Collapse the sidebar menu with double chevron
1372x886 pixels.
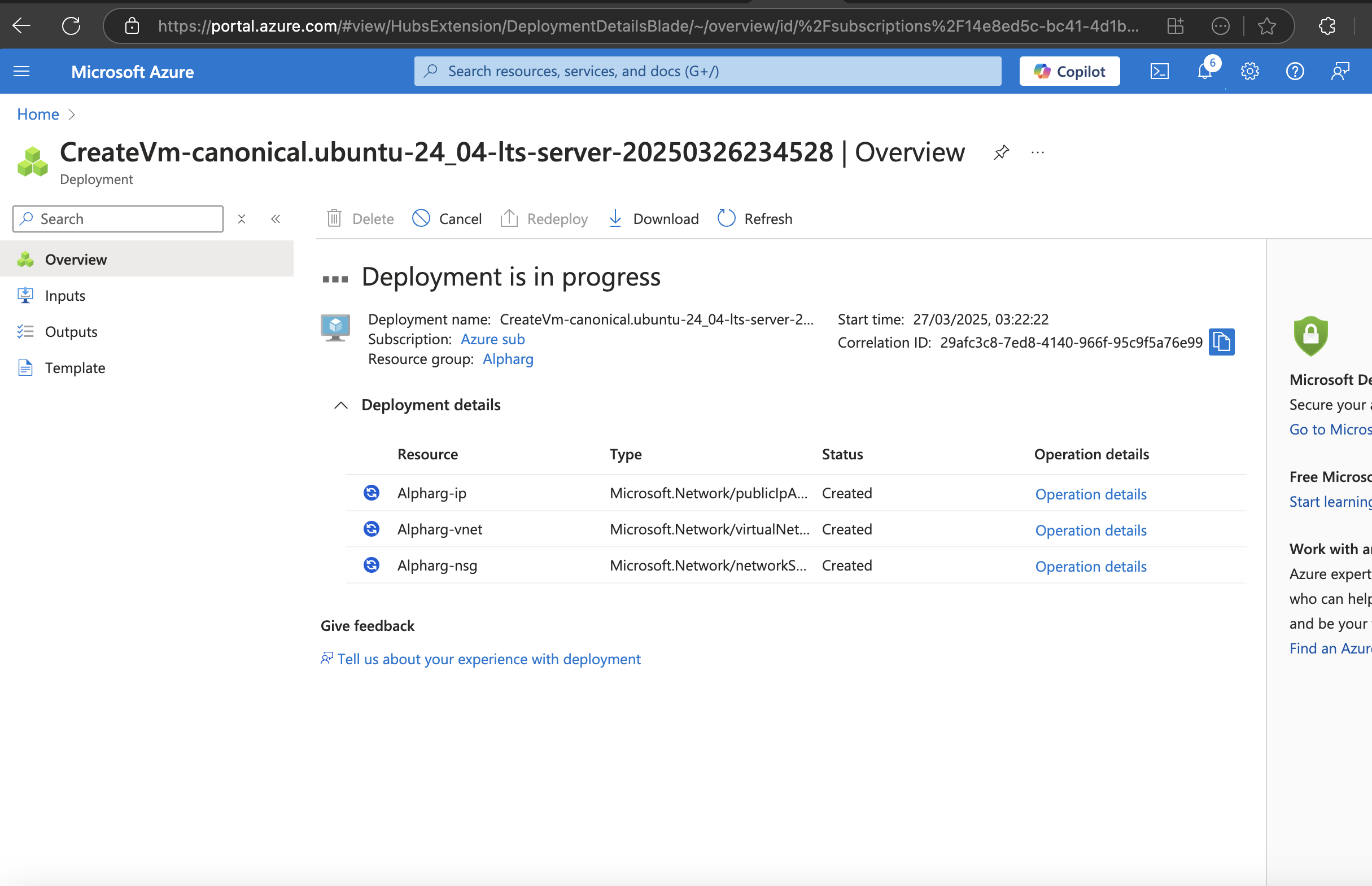tap(276, 219)
